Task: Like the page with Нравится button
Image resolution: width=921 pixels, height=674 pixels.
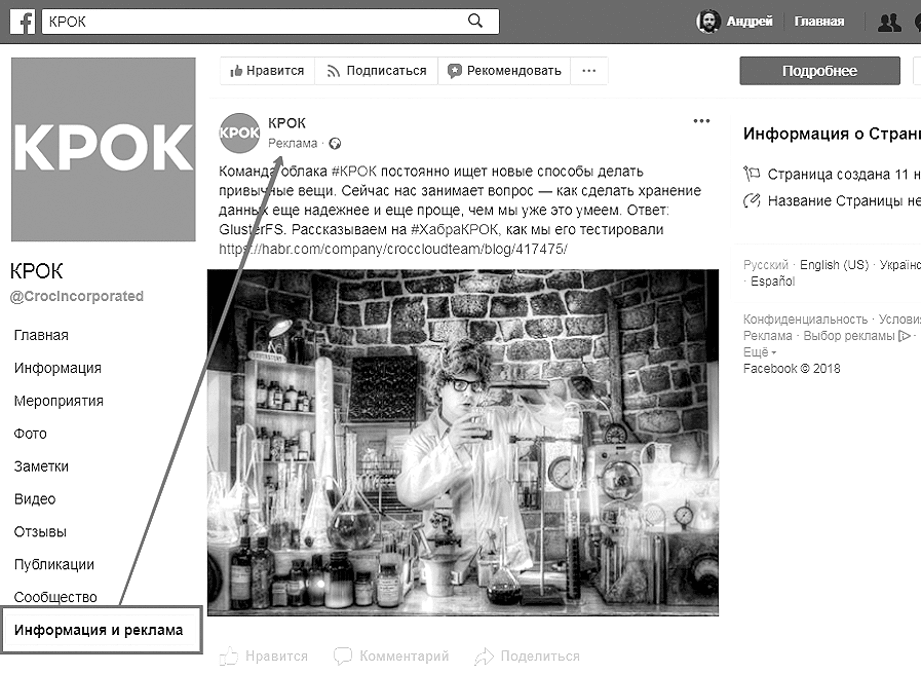Action: coord(267,71)
